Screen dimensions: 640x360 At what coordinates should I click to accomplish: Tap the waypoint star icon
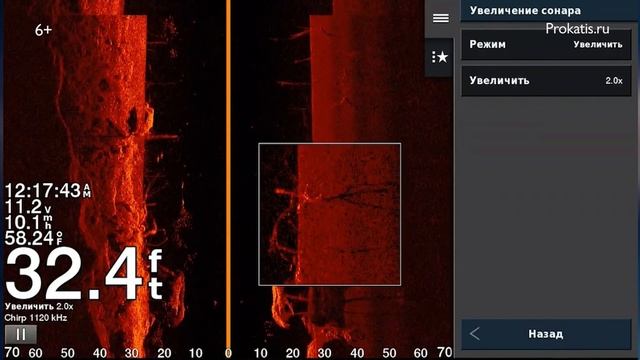[440, 57]
